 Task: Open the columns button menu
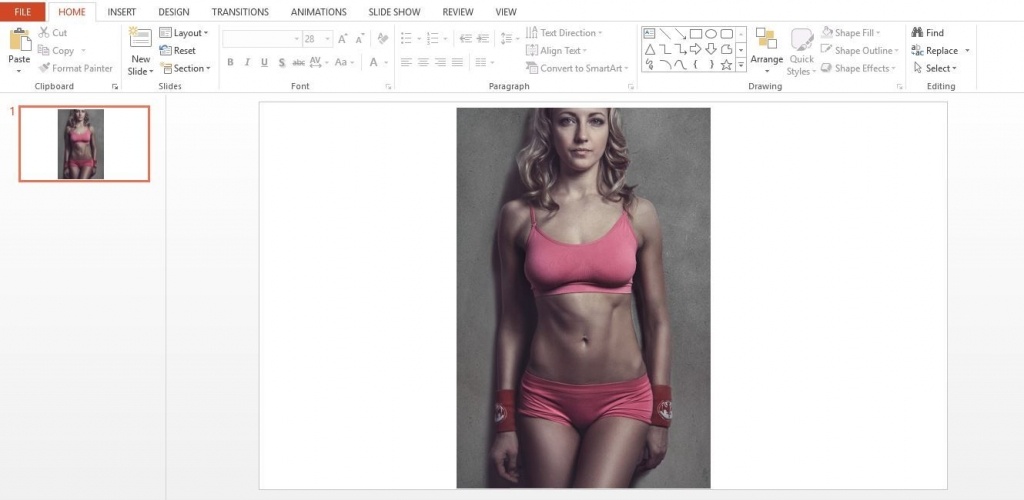coord(484,63)
